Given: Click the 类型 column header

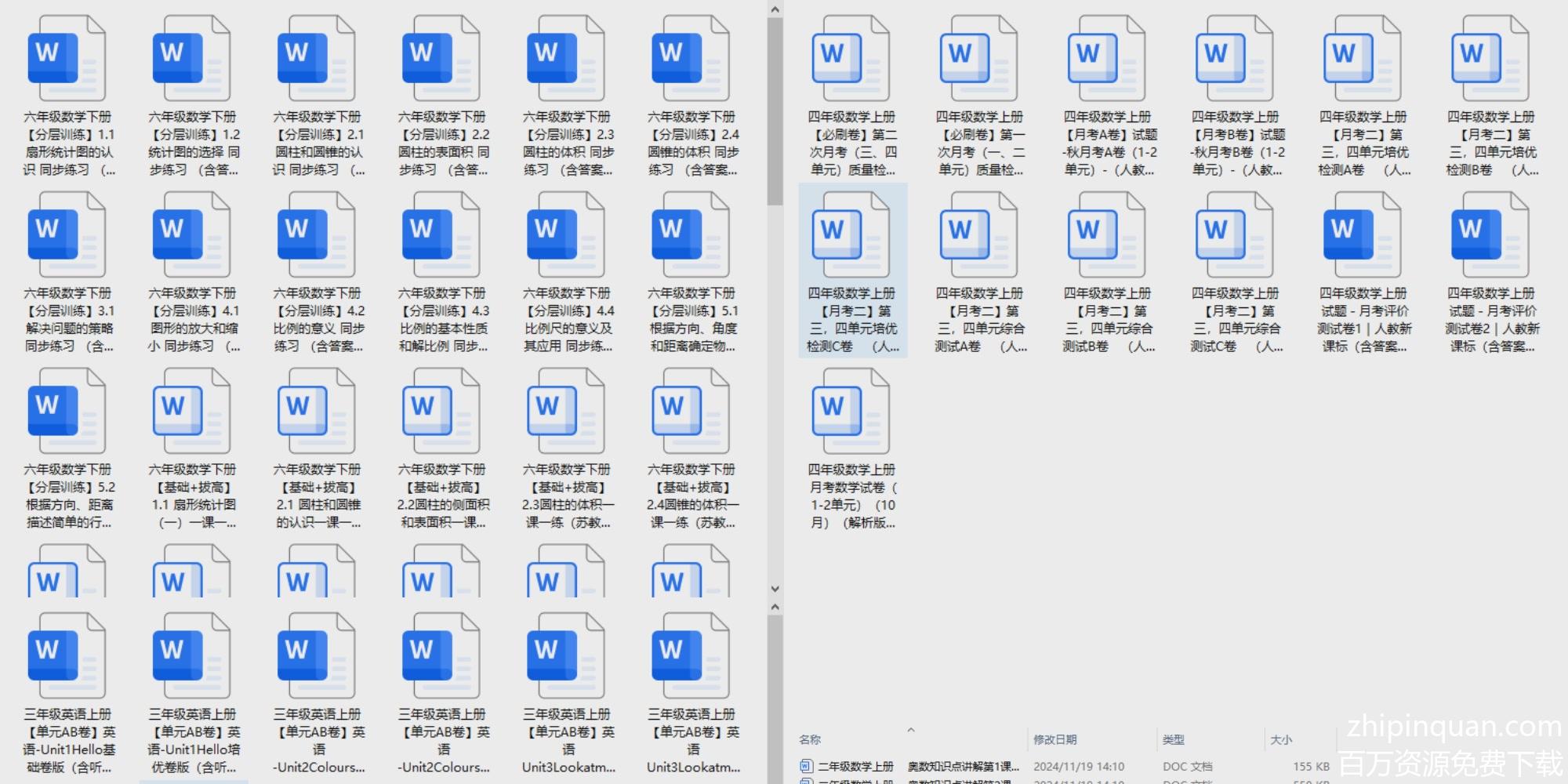Looking at the screenshot, I should tap(1173, 739).
